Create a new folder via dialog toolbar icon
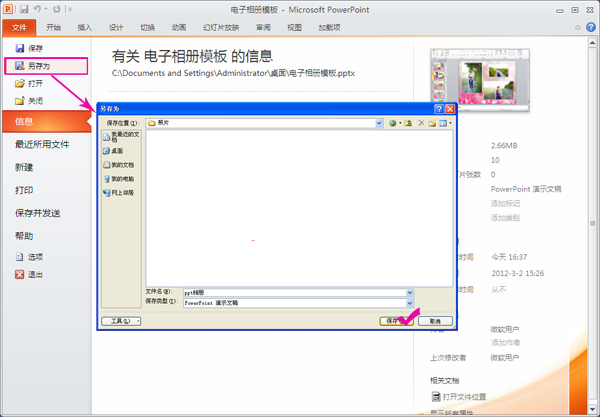The height and width of the screenshot is (417, 600). [432, 123]
